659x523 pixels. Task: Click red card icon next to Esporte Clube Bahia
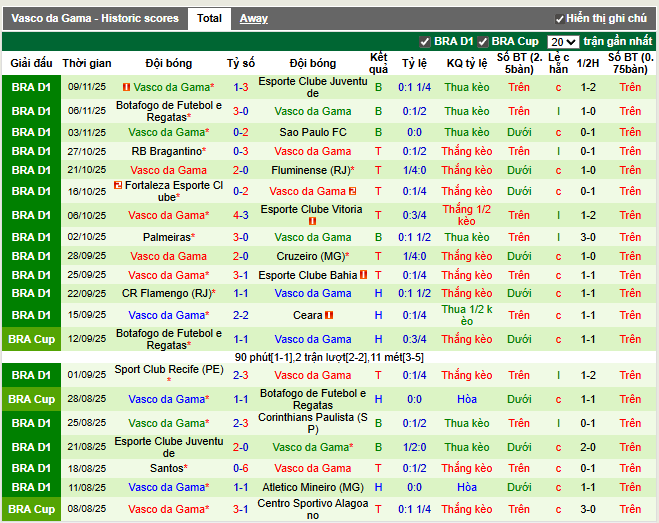click(364, 275)
